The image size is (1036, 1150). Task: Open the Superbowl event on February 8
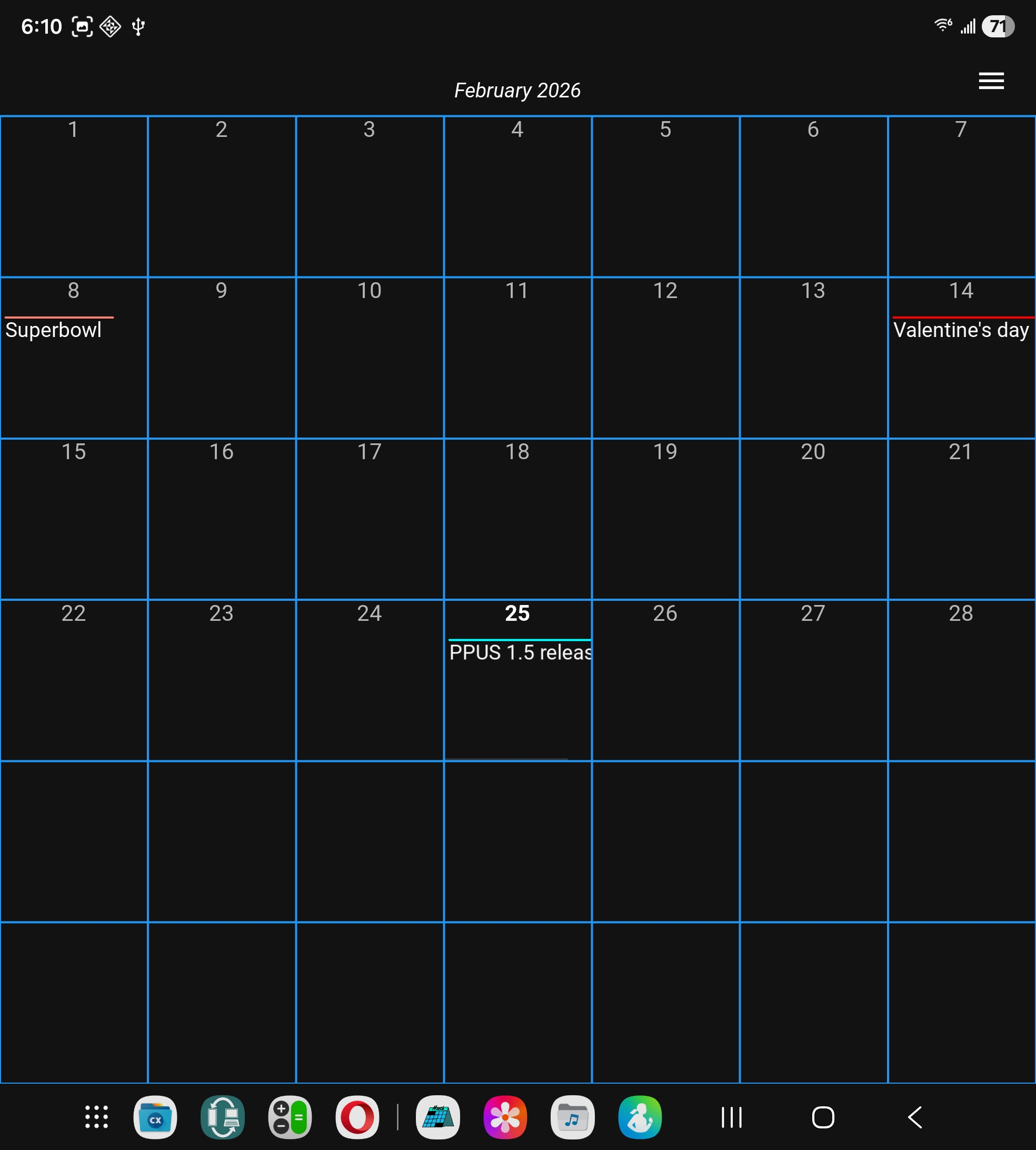click(54, 330)
